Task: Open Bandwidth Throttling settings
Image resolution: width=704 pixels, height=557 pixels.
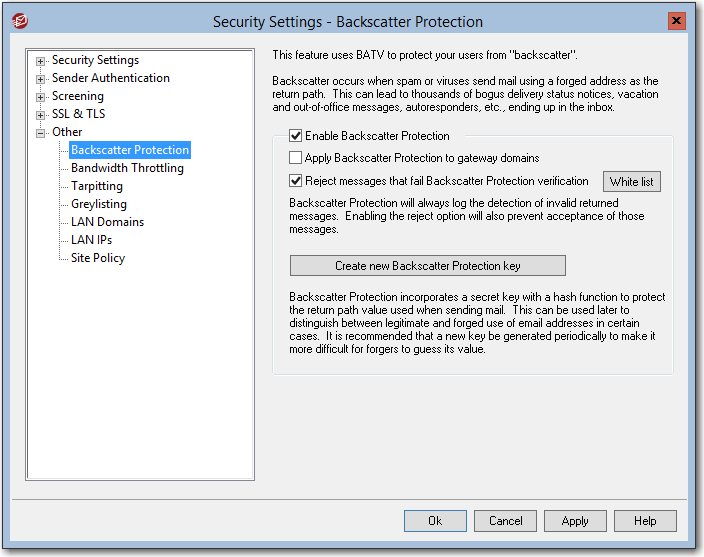Action: [x=127, y=168]
